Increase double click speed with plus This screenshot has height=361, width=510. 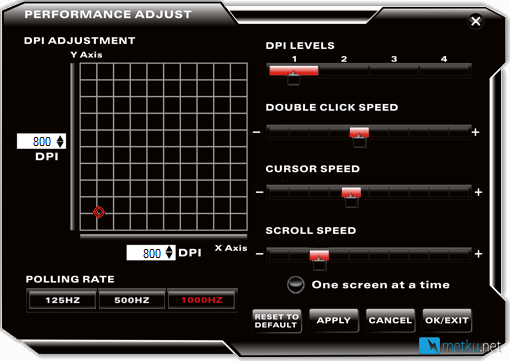tap(476, 132)
